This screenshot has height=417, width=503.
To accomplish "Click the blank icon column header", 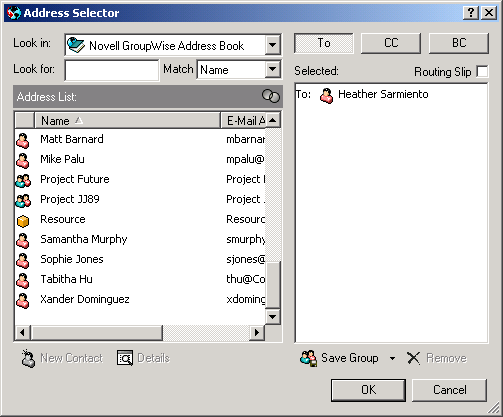I will pyautogui.click(x=25, y=120).
